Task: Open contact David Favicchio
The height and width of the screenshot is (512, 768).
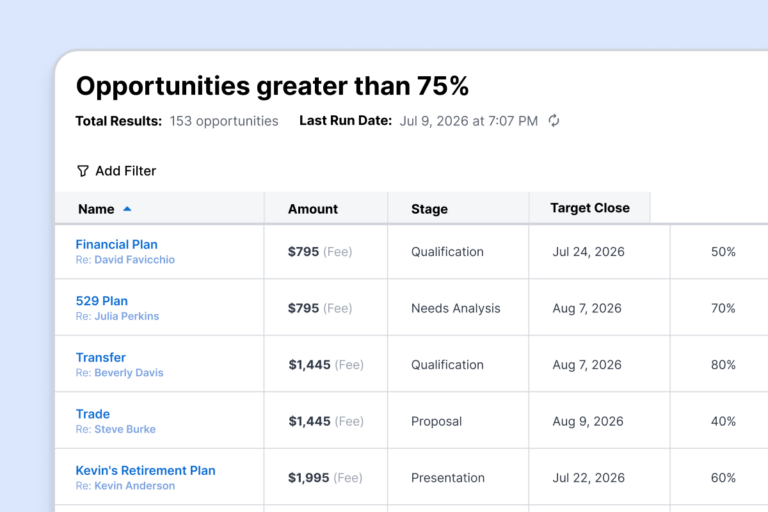Action: [134, 260]
